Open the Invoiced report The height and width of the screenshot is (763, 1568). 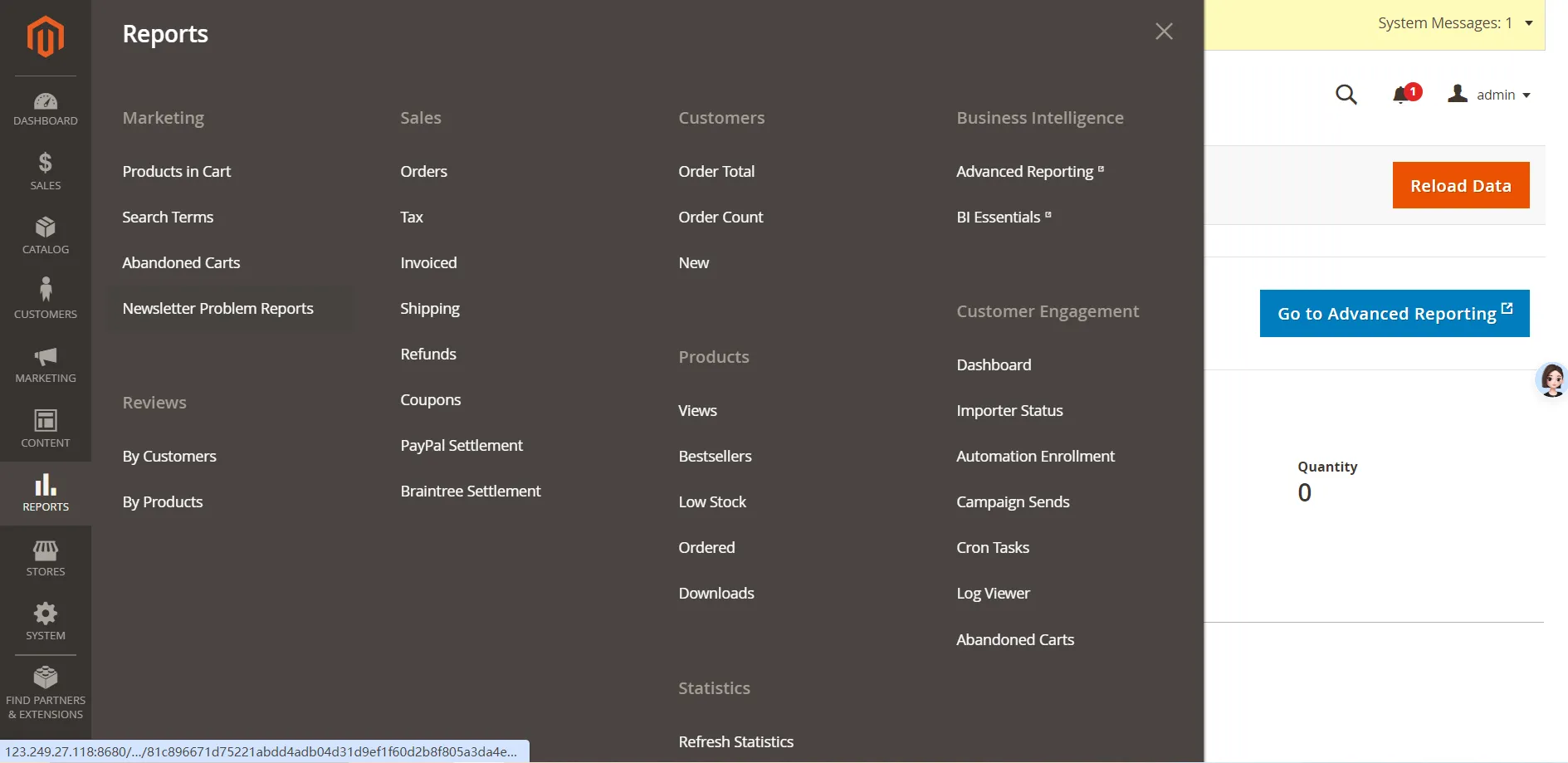tap(429, 263)
